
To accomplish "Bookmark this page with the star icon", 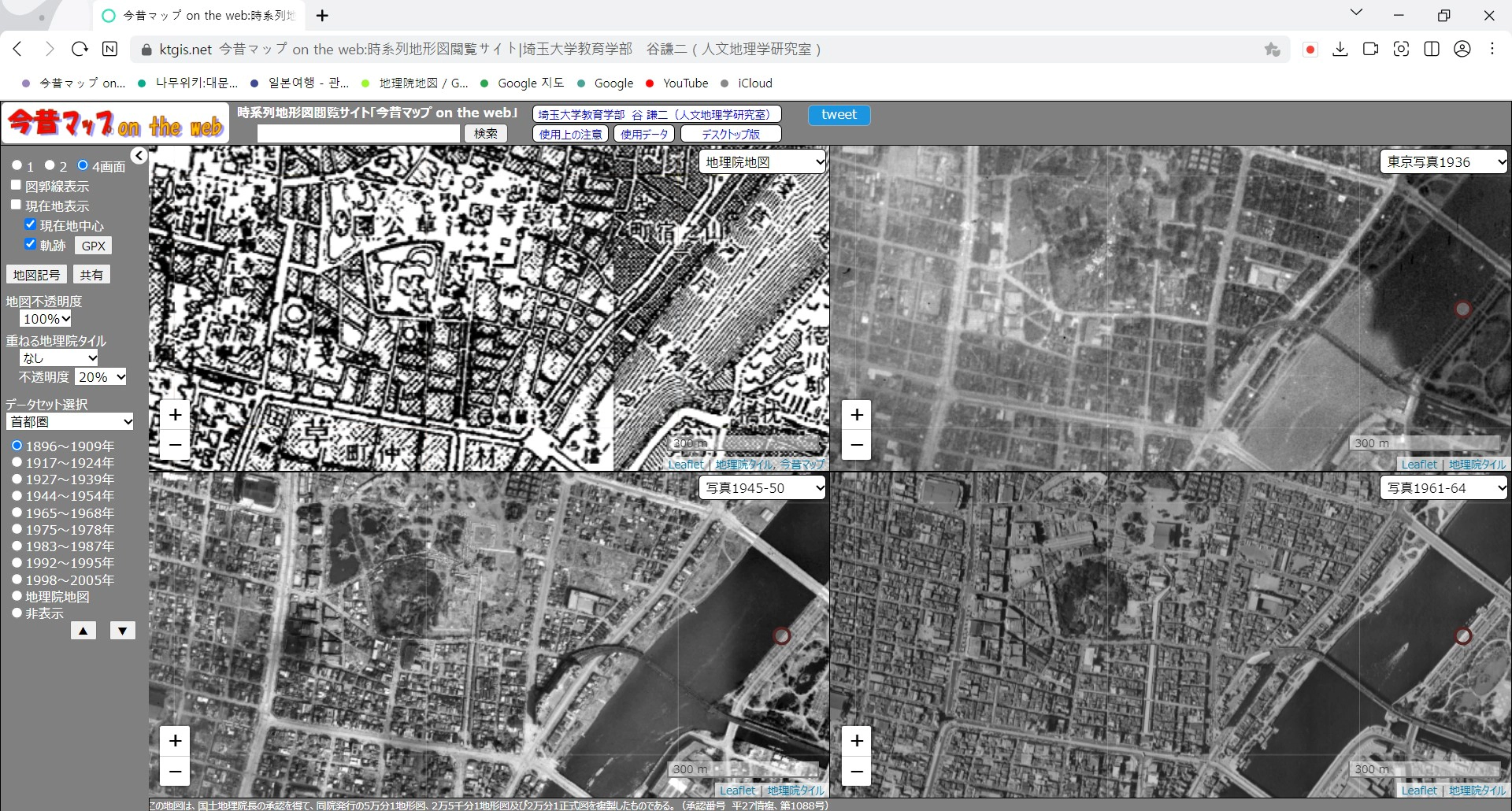I will click(x=1272, y=50).
